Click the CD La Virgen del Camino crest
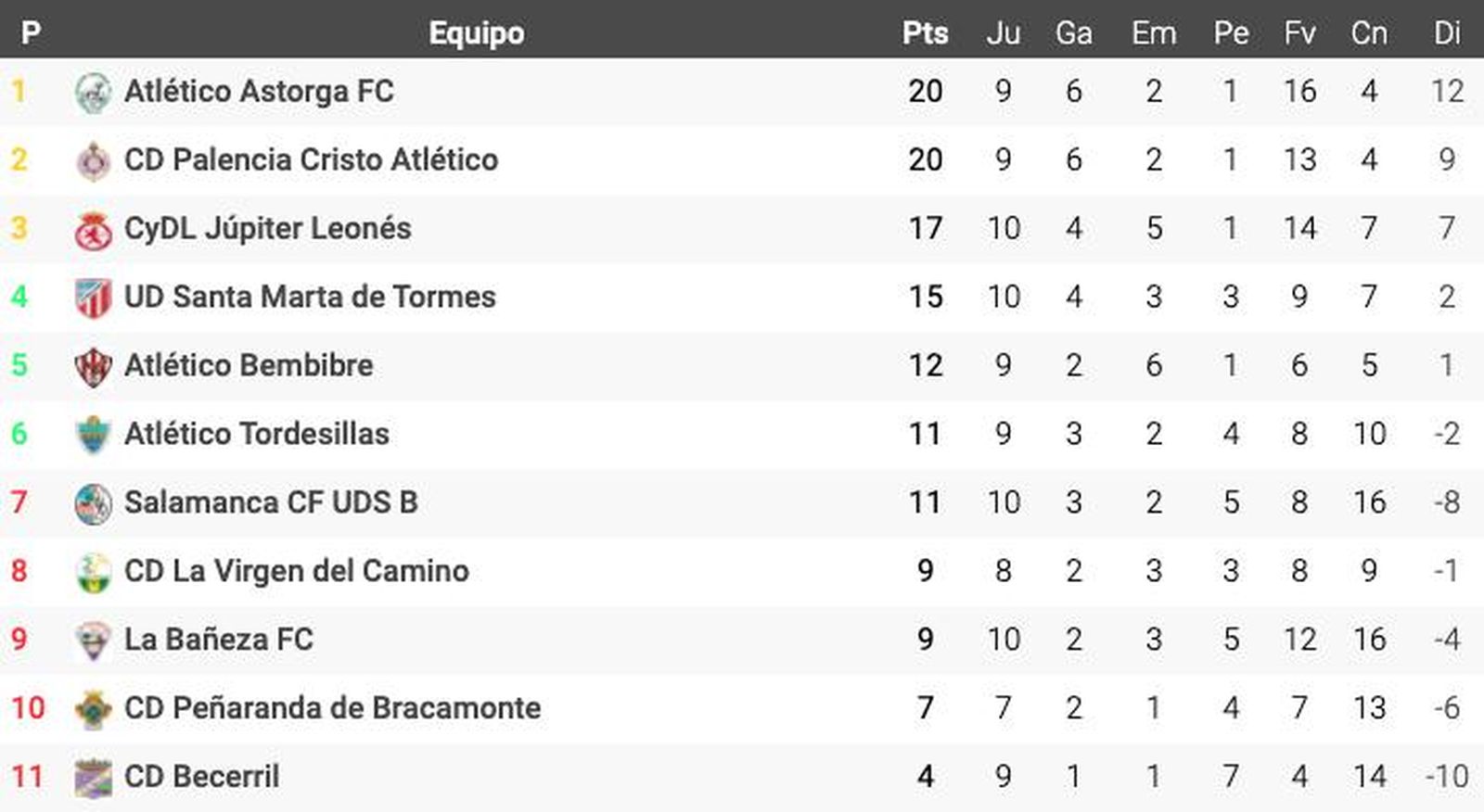The image size is (1484, 812). (93, 572)
